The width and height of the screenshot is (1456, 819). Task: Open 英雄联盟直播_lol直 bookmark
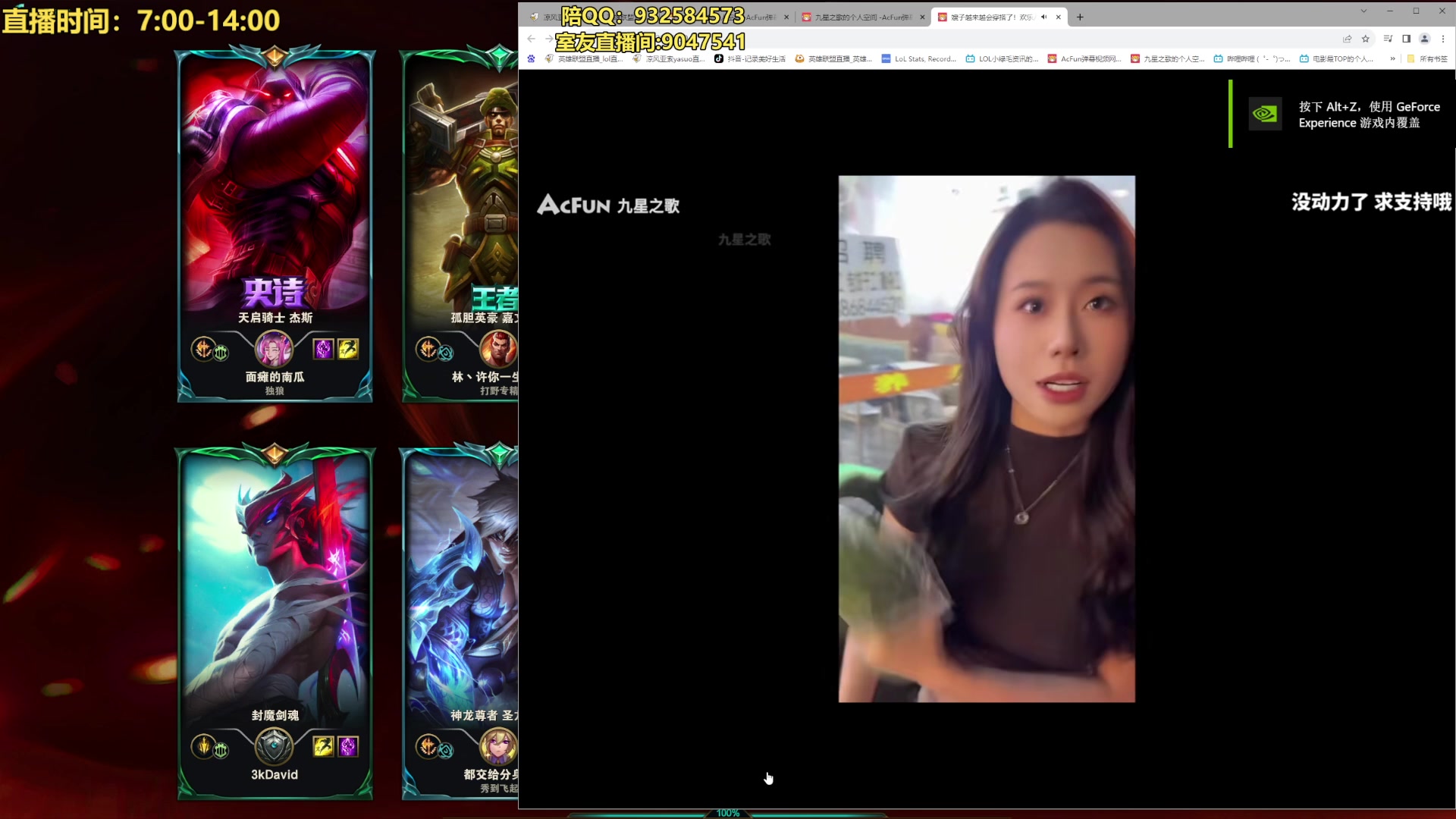(584, 58)
